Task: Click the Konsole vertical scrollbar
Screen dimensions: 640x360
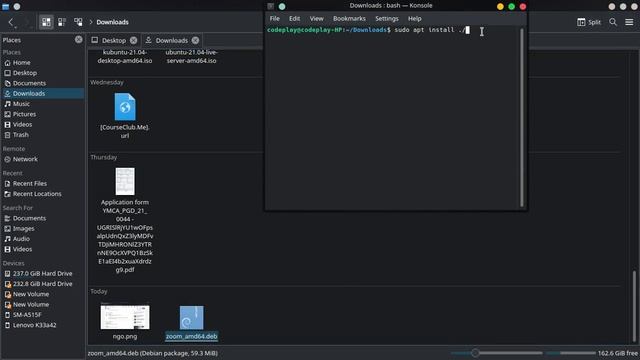Action: click(x=521, y=118)
